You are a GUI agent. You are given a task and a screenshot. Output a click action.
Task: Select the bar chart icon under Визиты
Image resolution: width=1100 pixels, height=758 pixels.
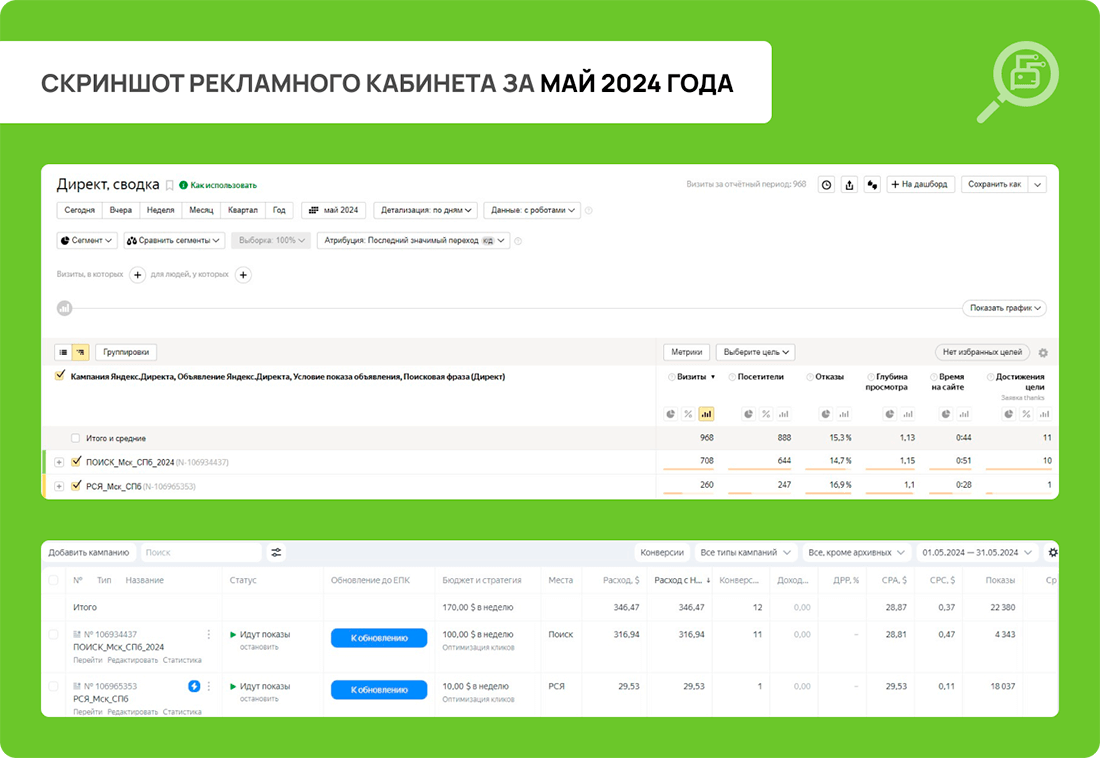[706, 414]
